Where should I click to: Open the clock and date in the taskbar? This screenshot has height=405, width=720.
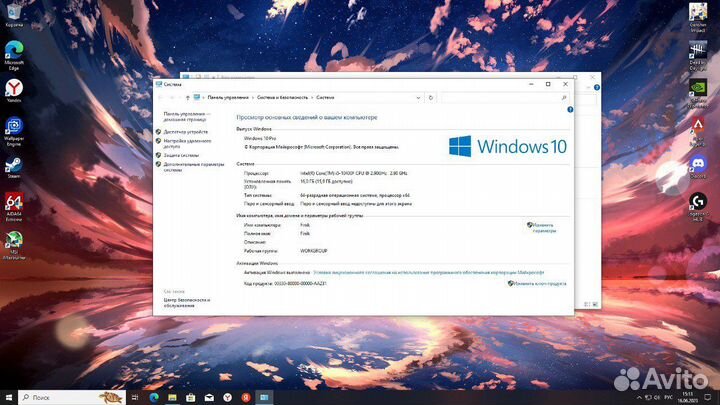(687, 397)
